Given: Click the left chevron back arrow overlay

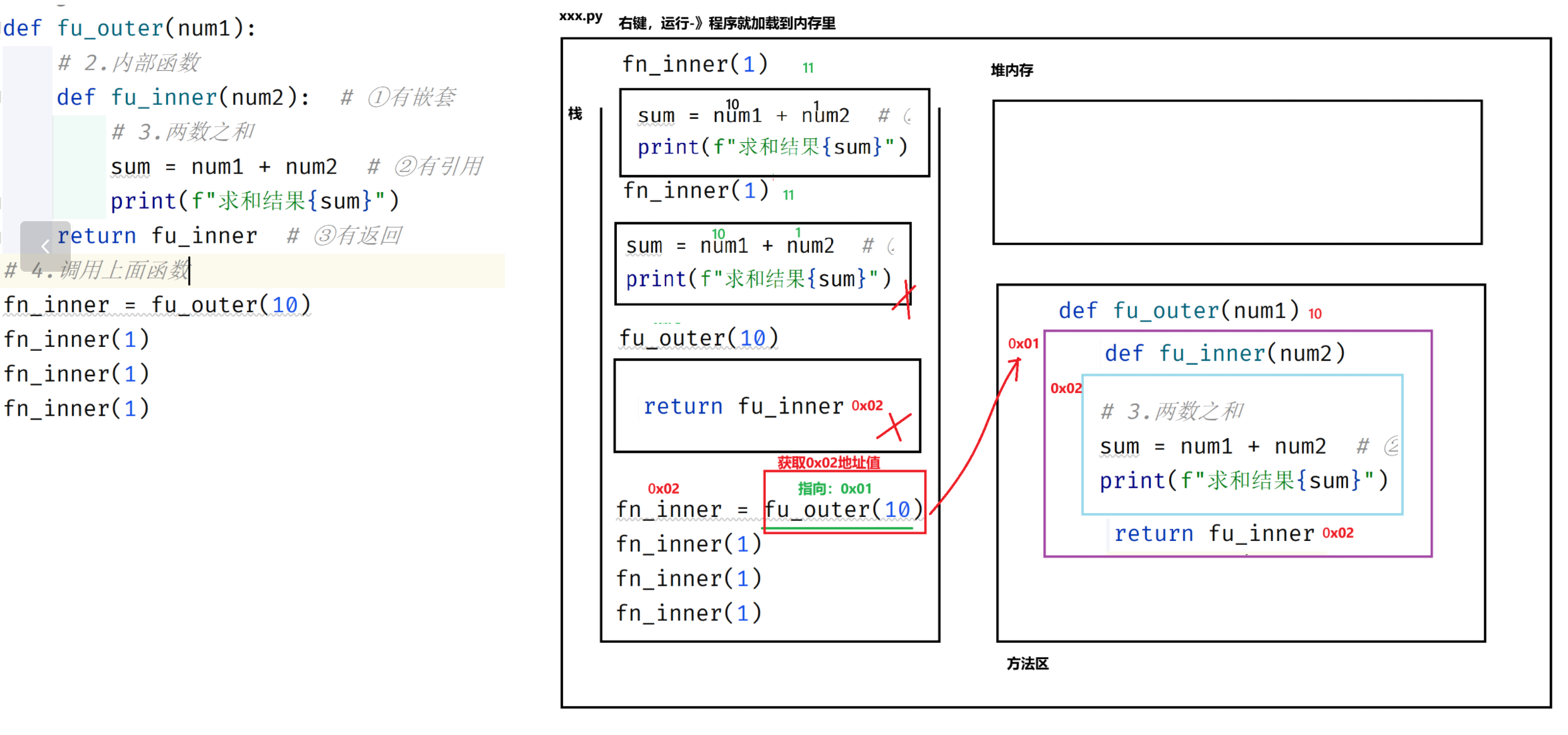Looking at the screenshot, I should [x=45, y=246].
